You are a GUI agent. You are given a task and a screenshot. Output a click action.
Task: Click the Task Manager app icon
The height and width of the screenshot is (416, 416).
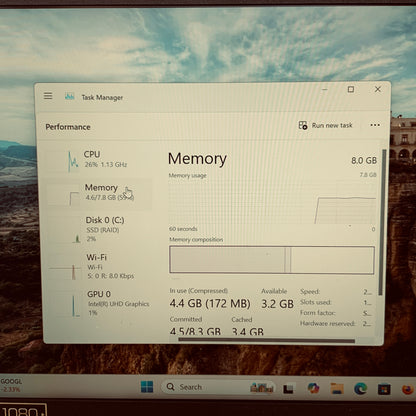point(70,97)
